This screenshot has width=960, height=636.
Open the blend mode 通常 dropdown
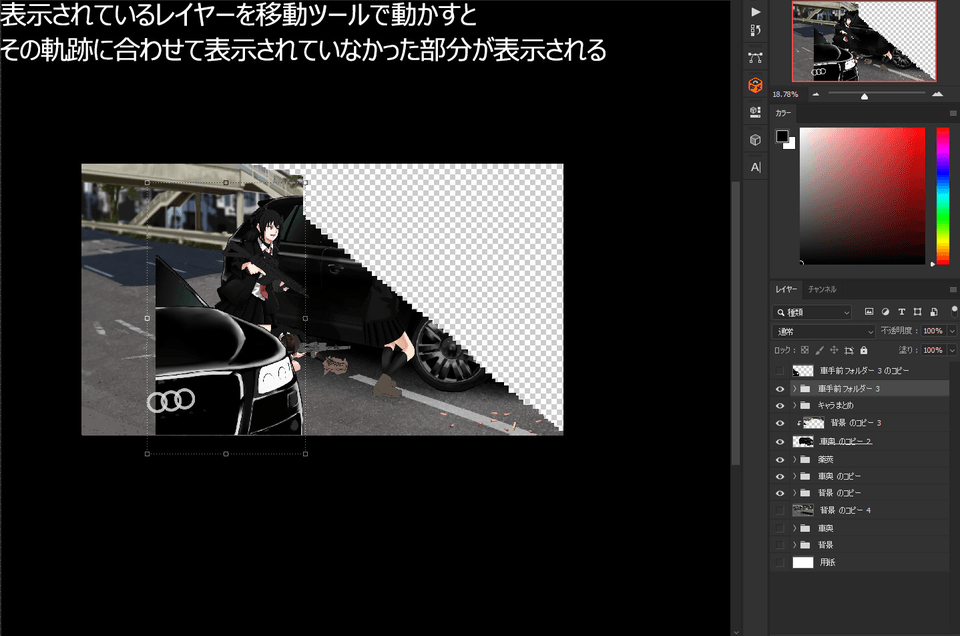(824, 331)
